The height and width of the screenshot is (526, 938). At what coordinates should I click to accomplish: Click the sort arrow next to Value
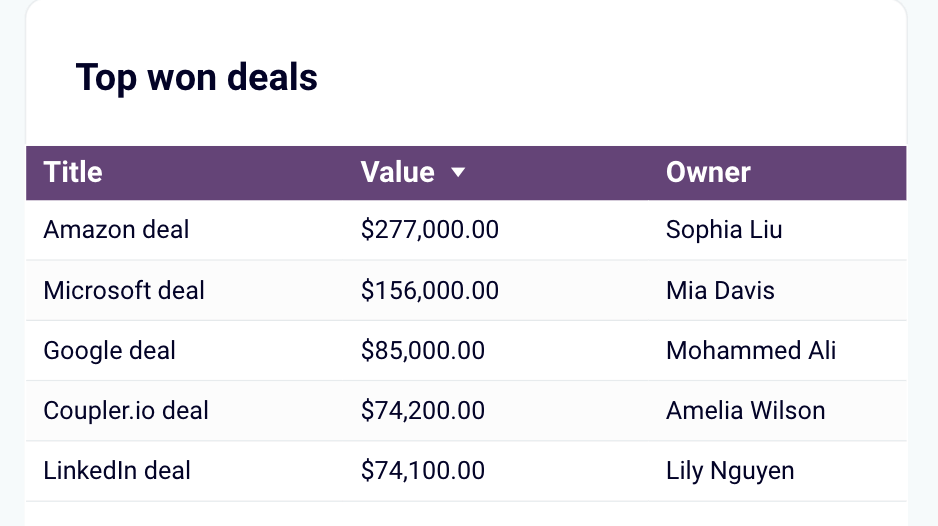458,172
